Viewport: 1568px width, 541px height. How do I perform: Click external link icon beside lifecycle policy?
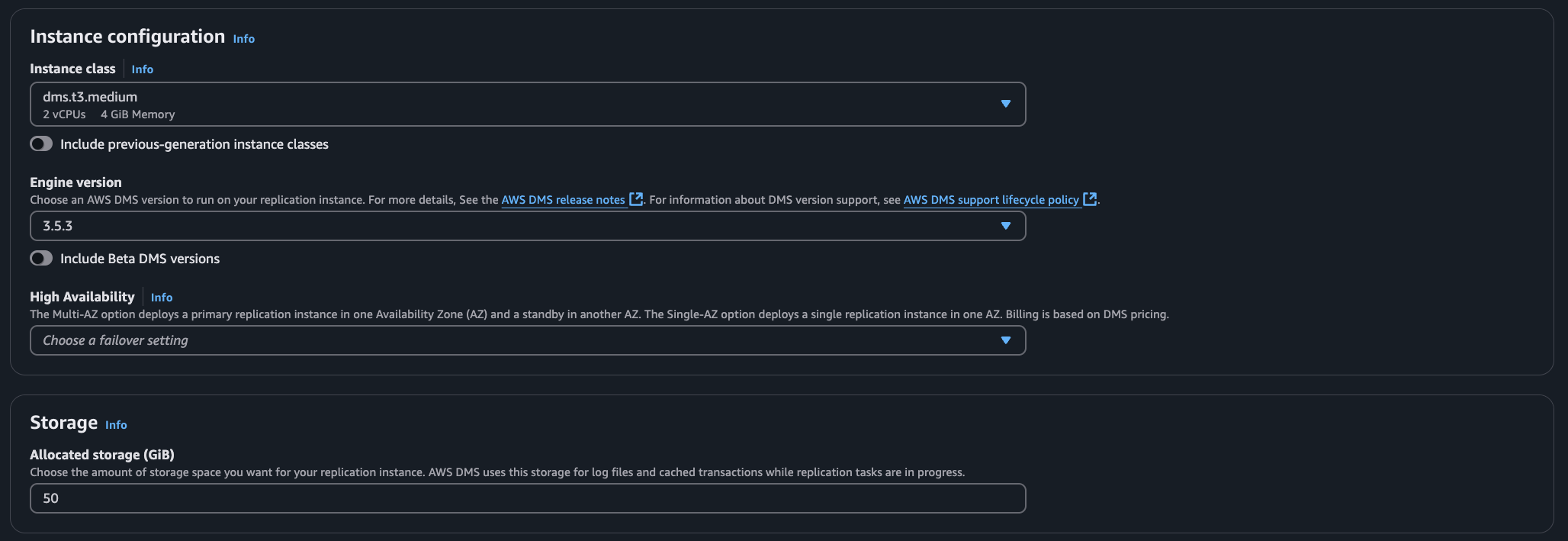1090,199
